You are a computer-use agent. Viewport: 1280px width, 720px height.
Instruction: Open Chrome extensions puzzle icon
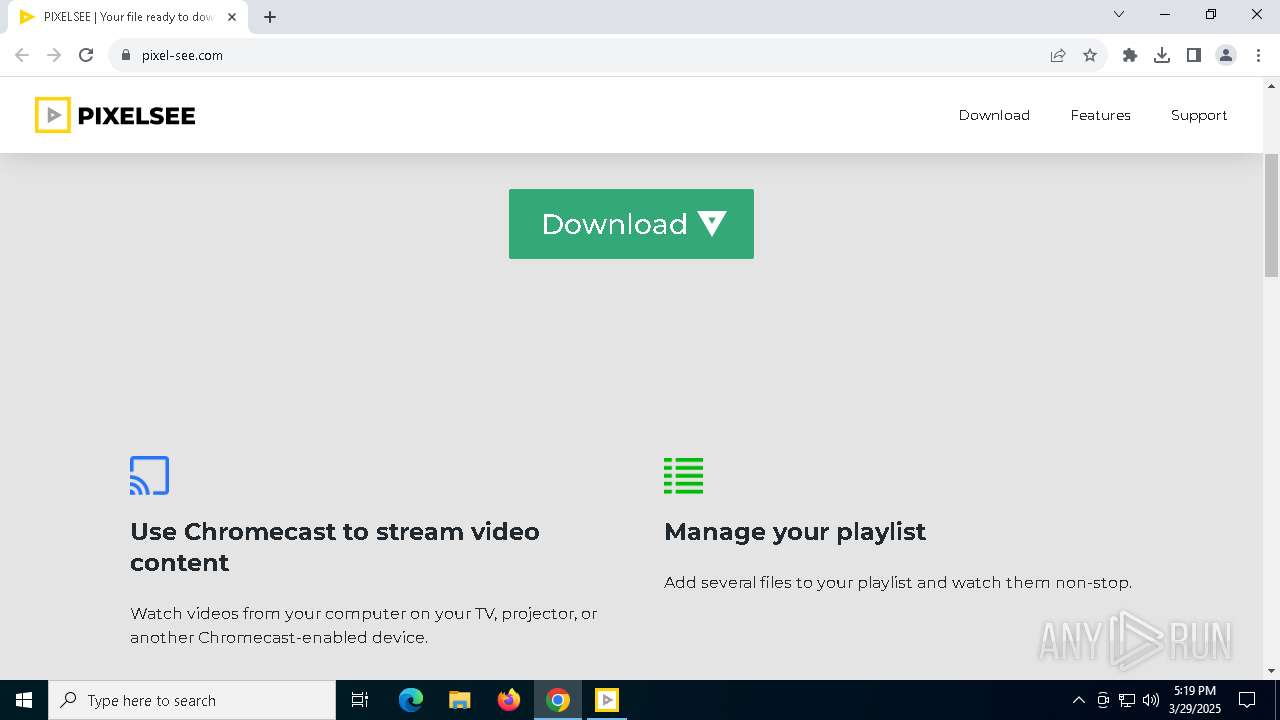tap(1130, 55)
